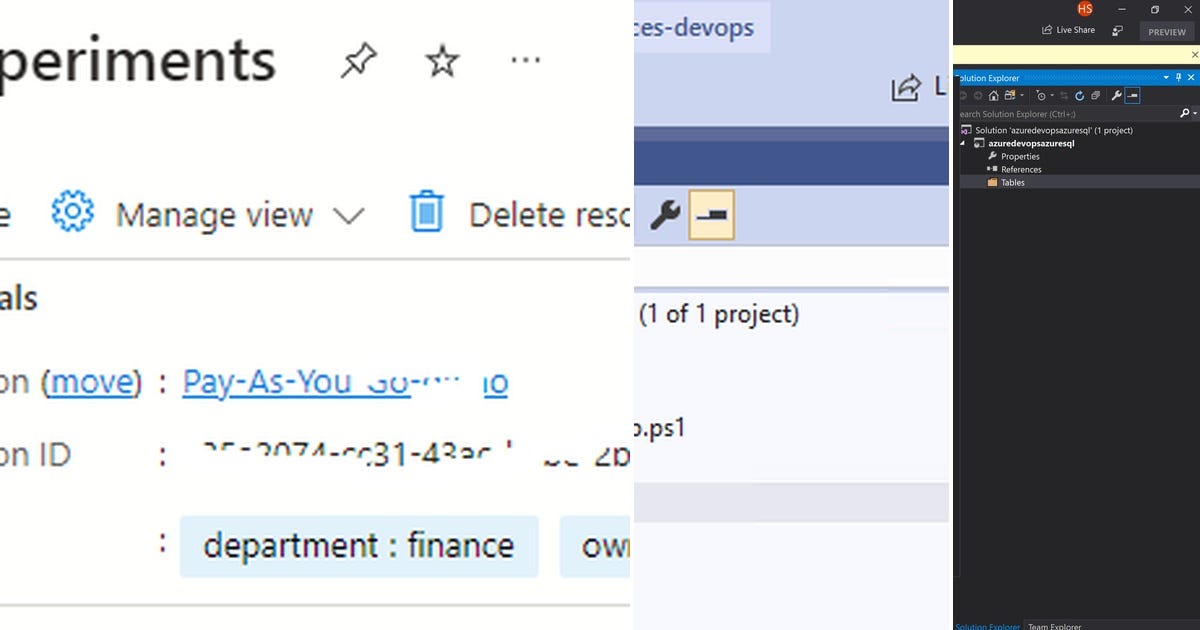
Task: Toggle auto-hide with the Solution Explorer pin
Action: [1178, 77]
